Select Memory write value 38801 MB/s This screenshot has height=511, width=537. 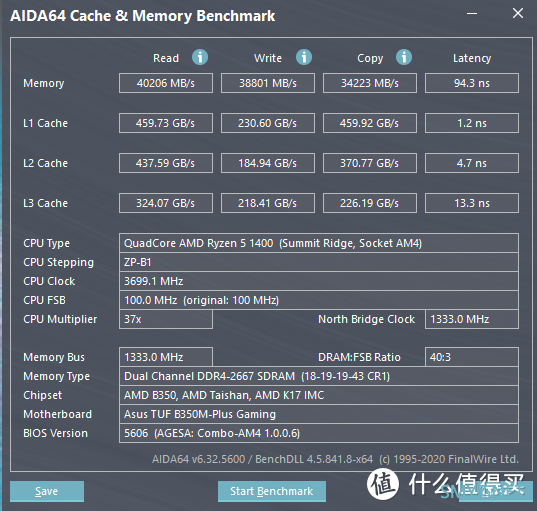point(268,83)
